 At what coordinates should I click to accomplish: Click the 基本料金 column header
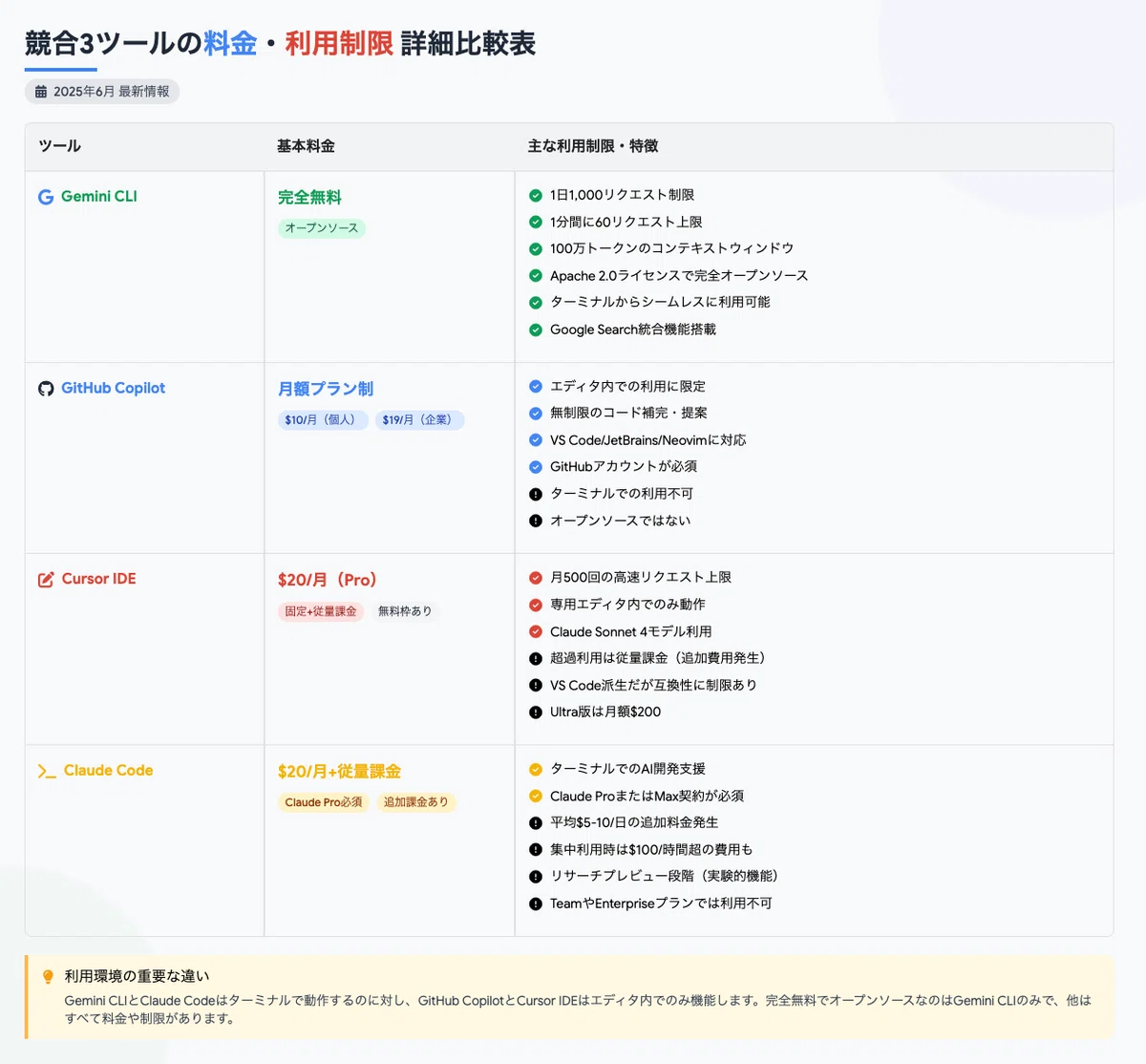click(306, 146)
